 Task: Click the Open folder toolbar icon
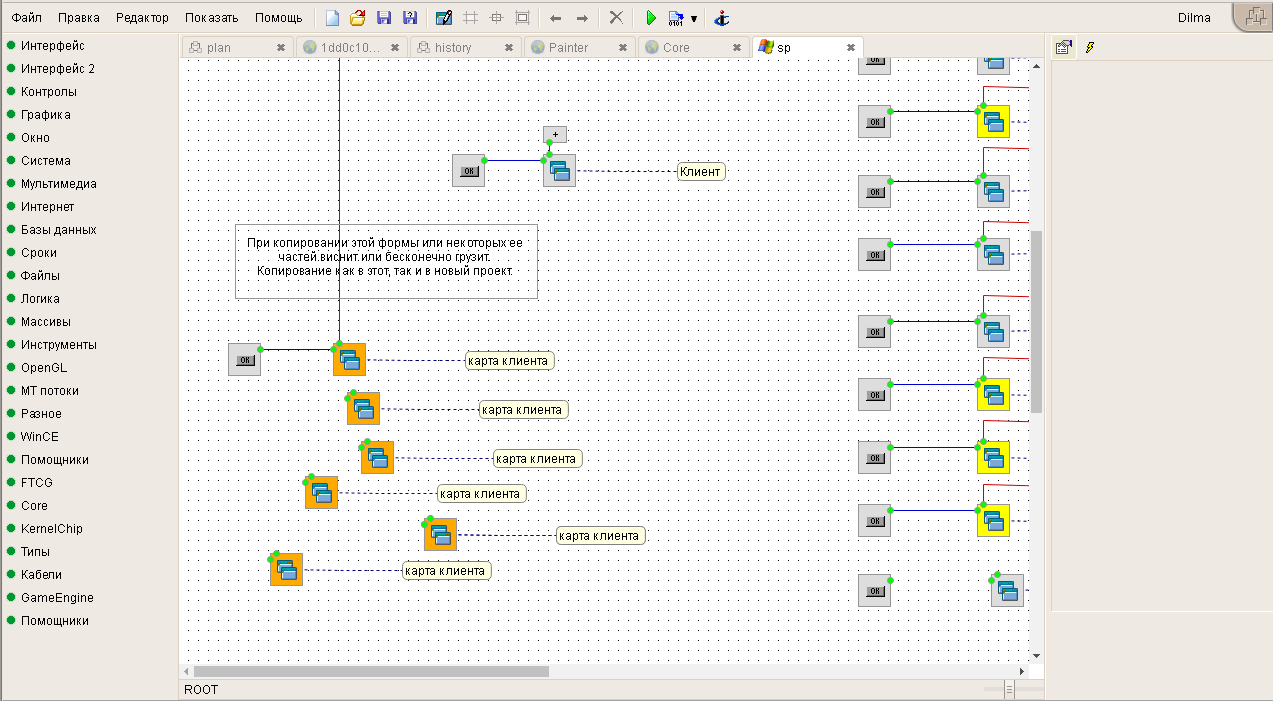tap(357, 18)
